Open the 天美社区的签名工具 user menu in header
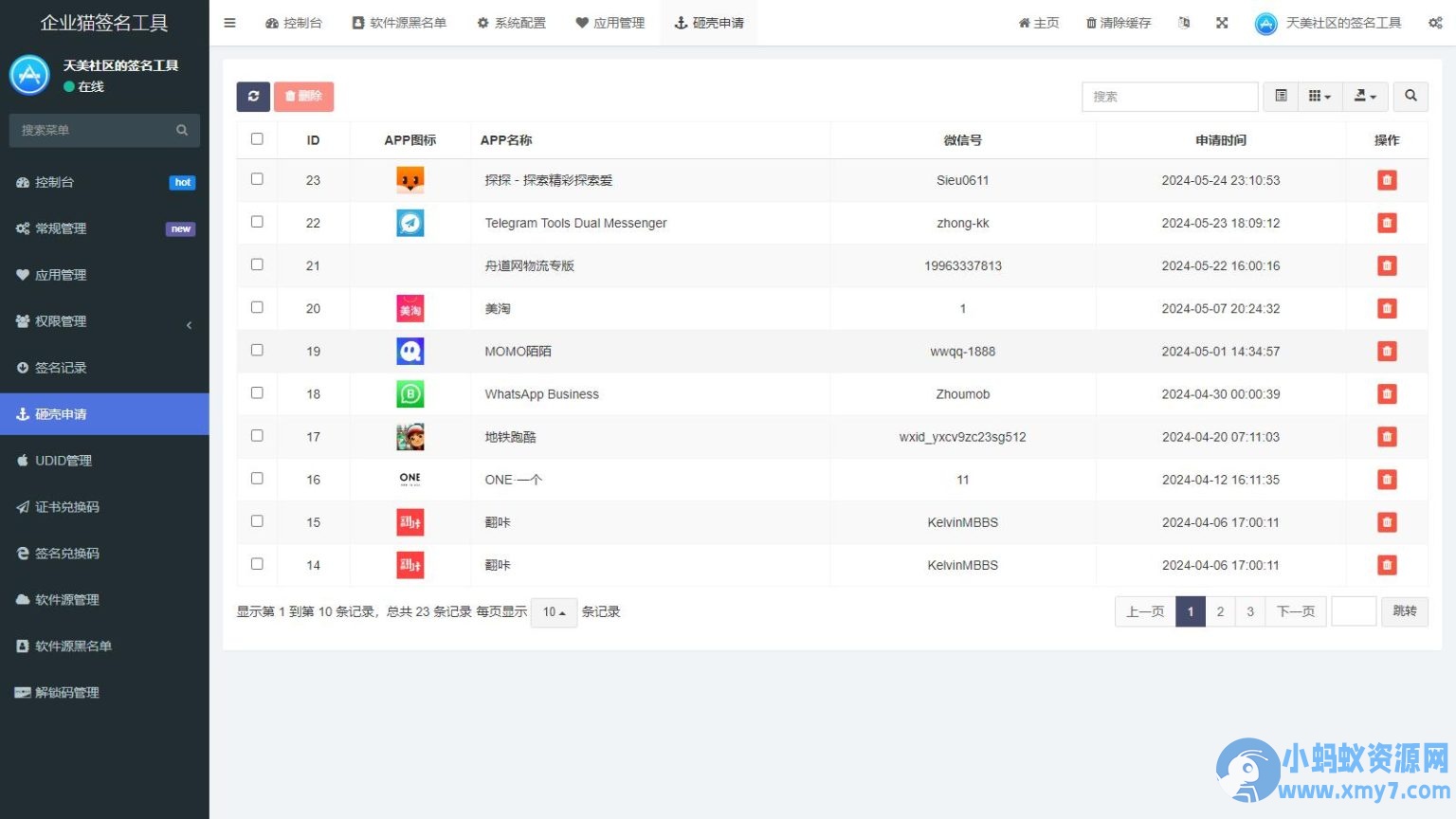 coord(1327,23)
